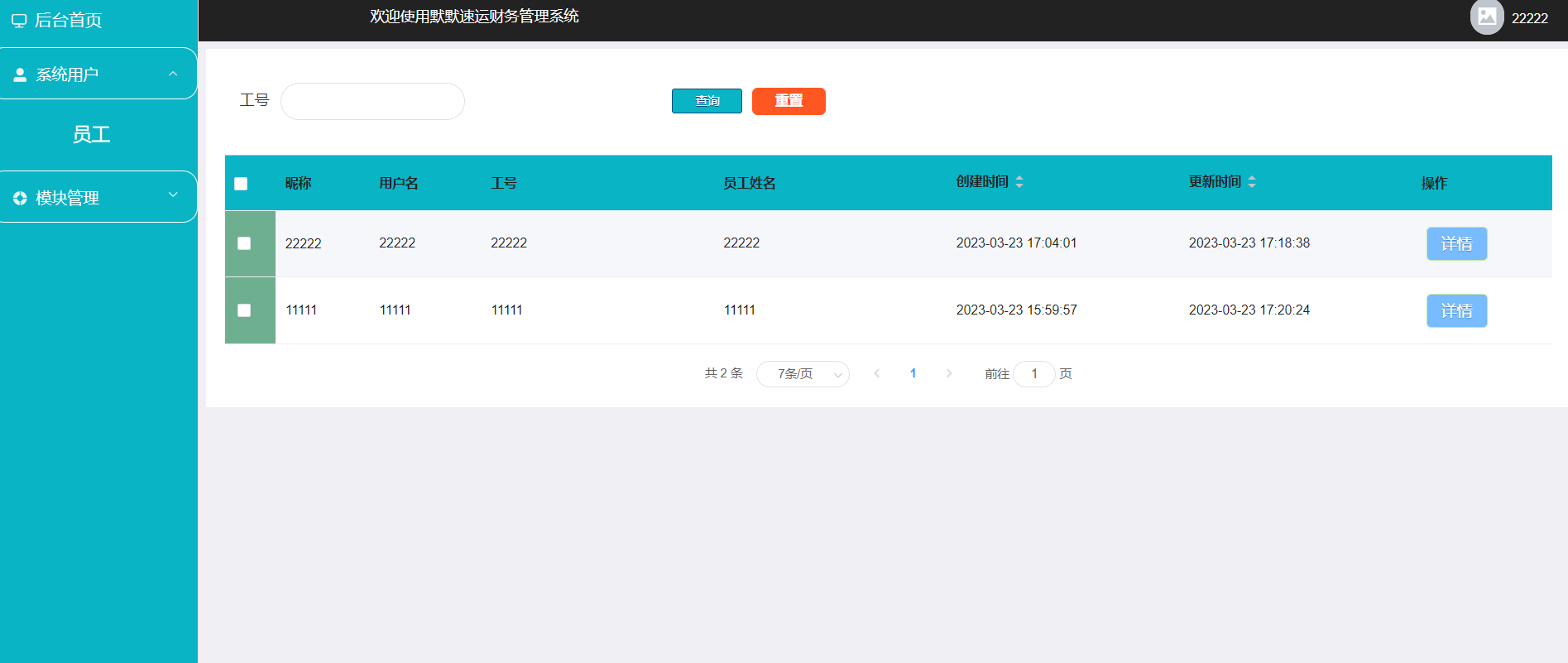The width and height of the screenshot is (1568, 663).
Task: Check the row checkbox for 22222
Action: pos(244,243)
